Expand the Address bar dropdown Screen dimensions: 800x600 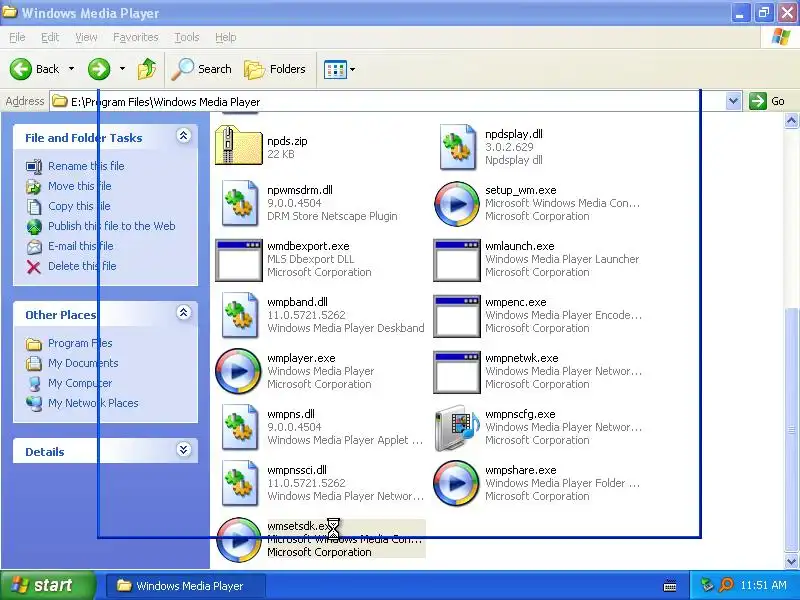coord(733,101)
